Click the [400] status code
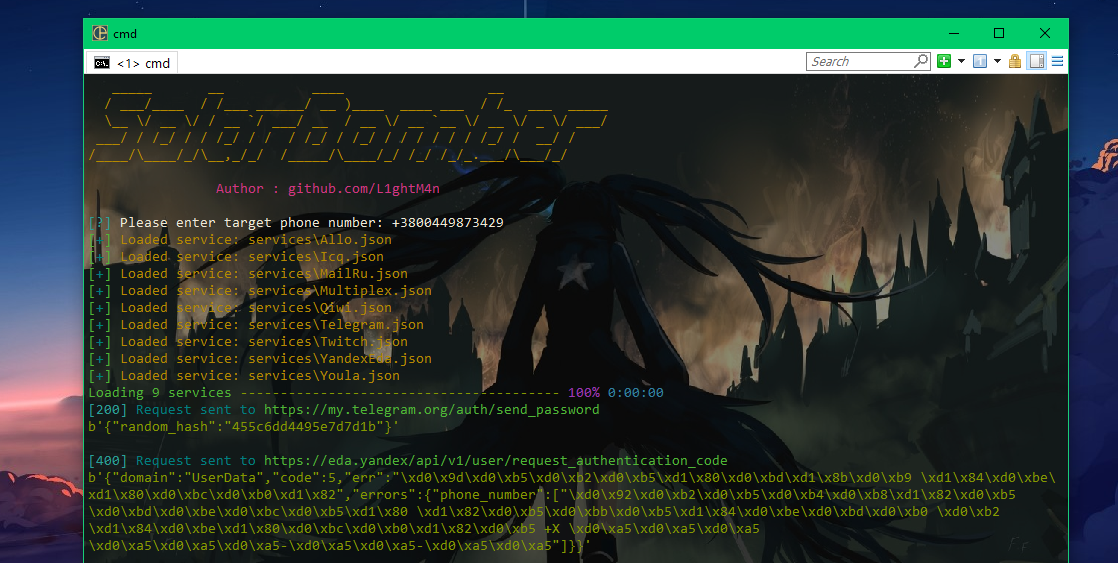The width and height of the screenshot is (1118, 563). point(108,461)
